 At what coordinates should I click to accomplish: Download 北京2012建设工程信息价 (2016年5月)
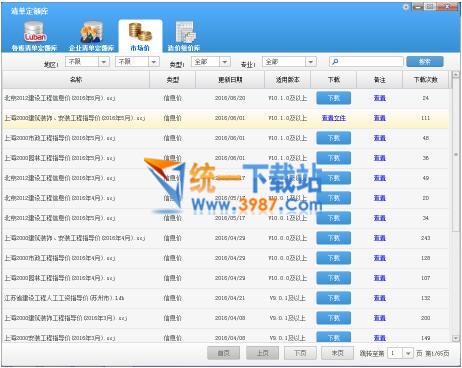(x=334, y=218)
